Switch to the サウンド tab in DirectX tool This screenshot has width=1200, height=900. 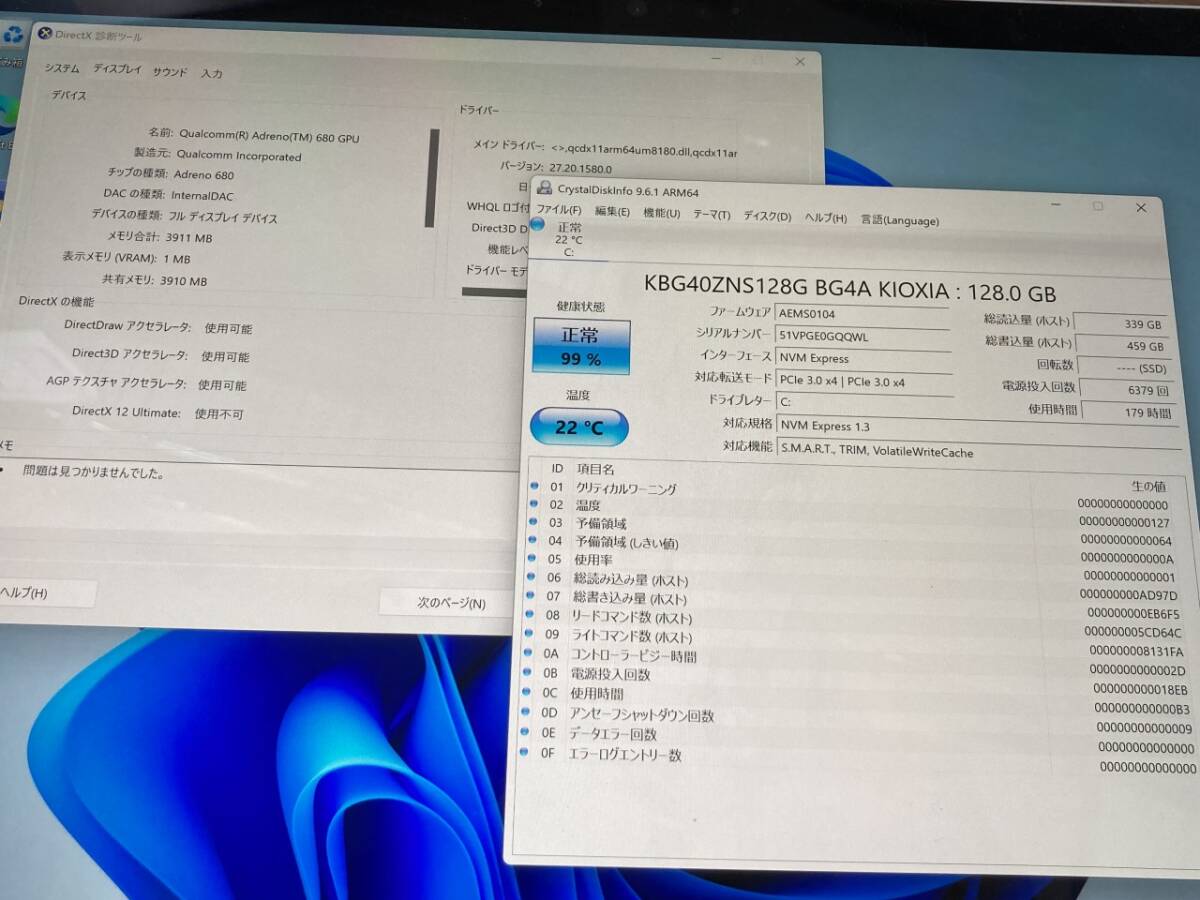pos(170,71)
